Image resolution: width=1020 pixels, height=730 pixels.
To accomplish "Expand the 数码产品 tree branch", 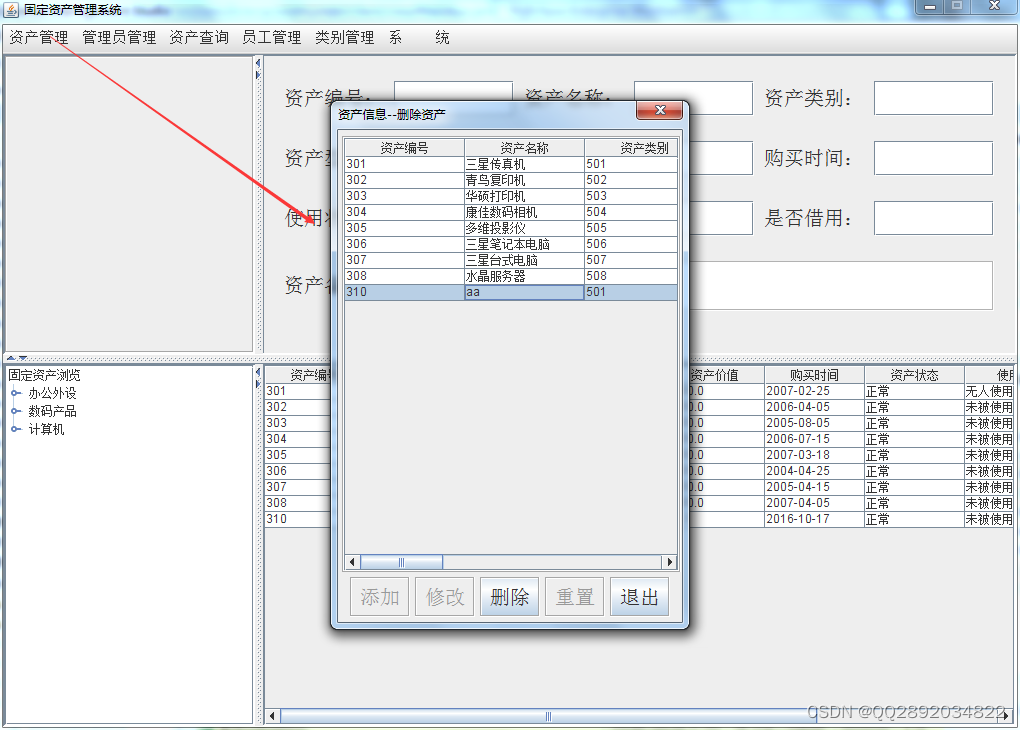I will pos(12,411).
